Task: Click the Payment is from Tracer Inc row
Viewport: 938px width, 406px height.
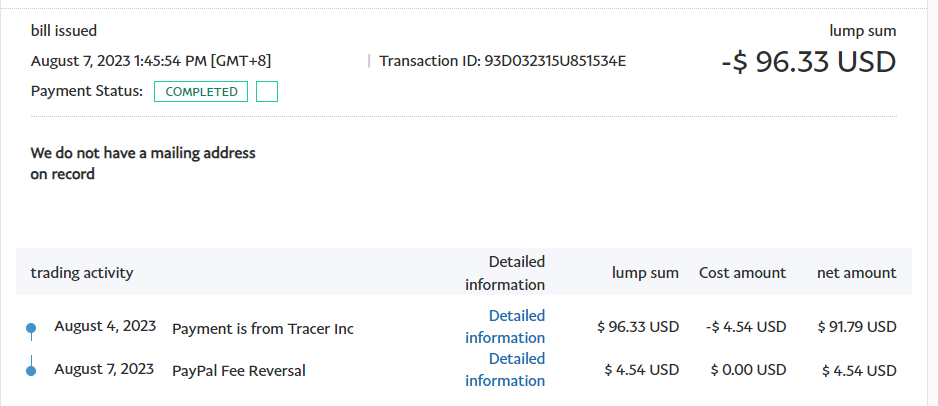Action: tap(263, 329)
